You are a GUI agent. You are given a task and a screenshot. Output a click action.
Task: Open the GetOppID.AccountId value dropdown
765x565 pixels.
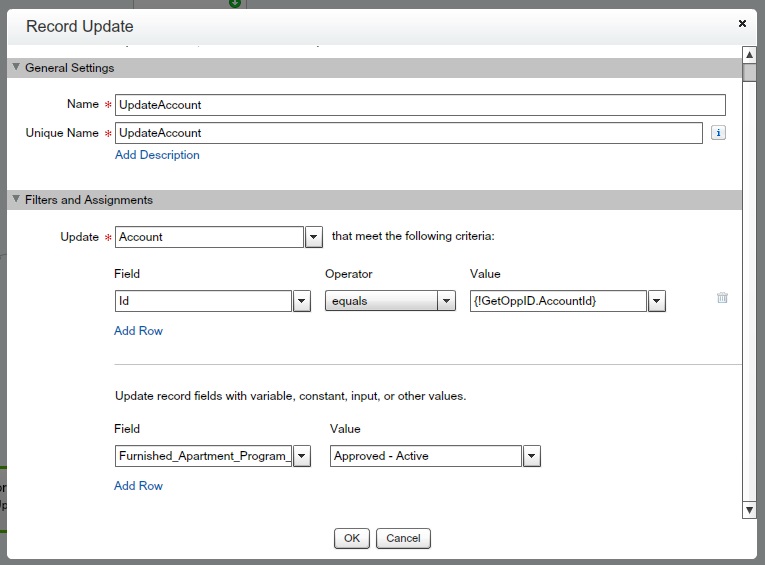pyautogui.click(x=657, y=301)
